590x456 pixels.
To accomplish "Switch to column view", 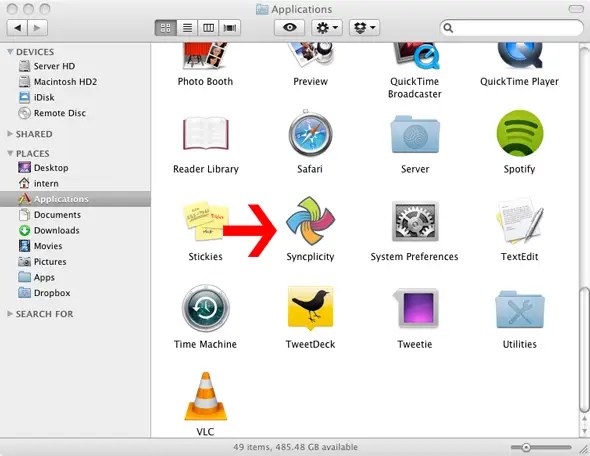I will [x=208, y=27].
